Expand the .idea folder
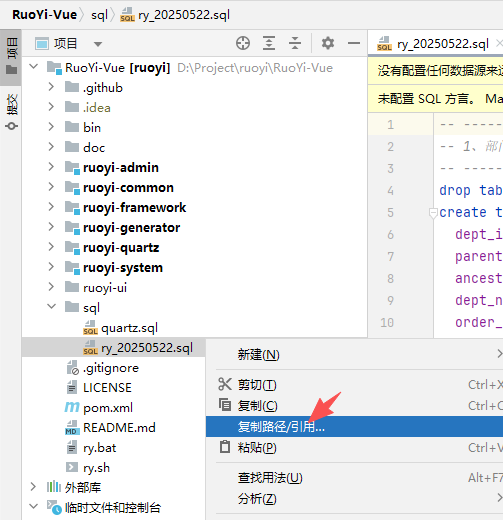The height and width of the screenshot is (520, 503). coord(51,107)
